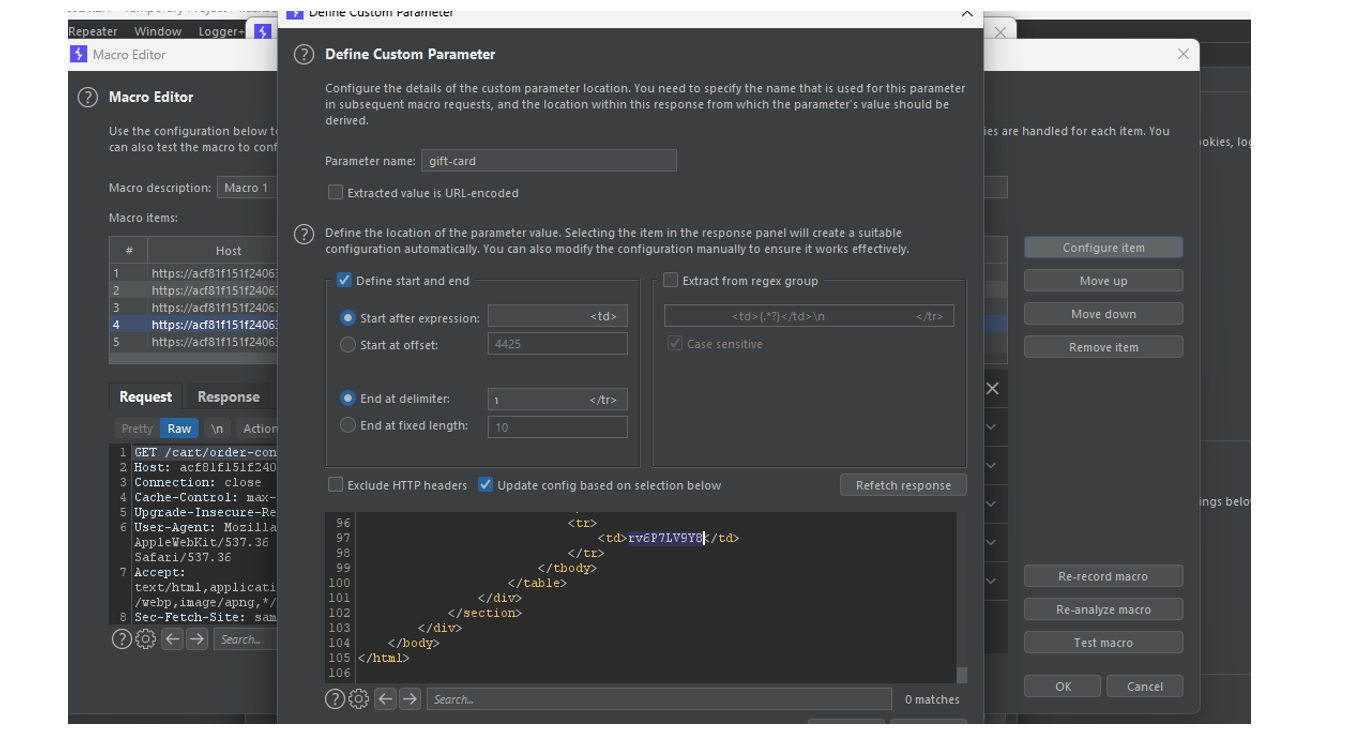Click Cancel in the Macro Editor
Screen dimensions: 1371x732
click(1145, 686)
